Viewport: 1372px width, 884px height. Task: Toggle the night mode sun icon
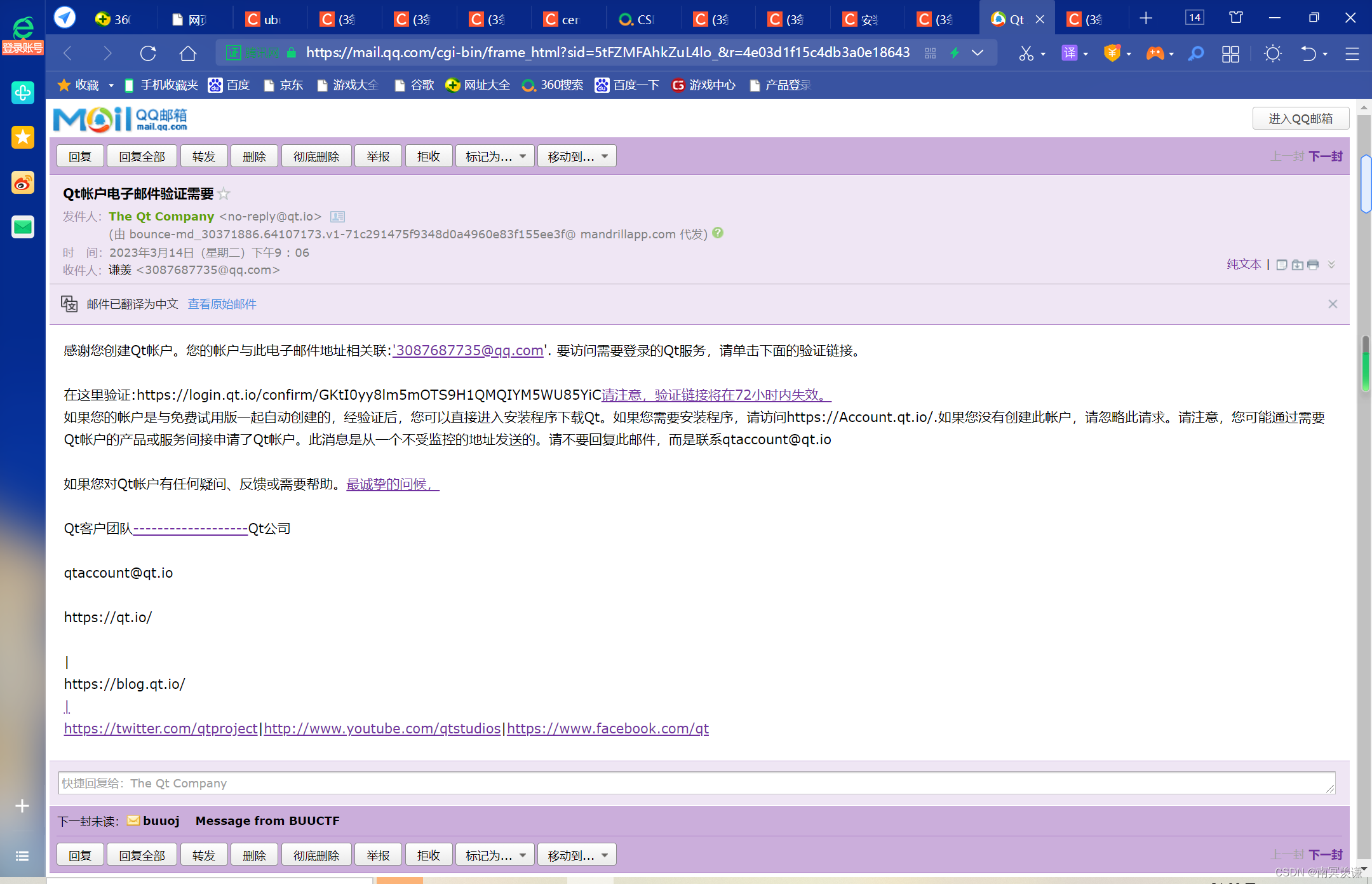coord(1272,53)
